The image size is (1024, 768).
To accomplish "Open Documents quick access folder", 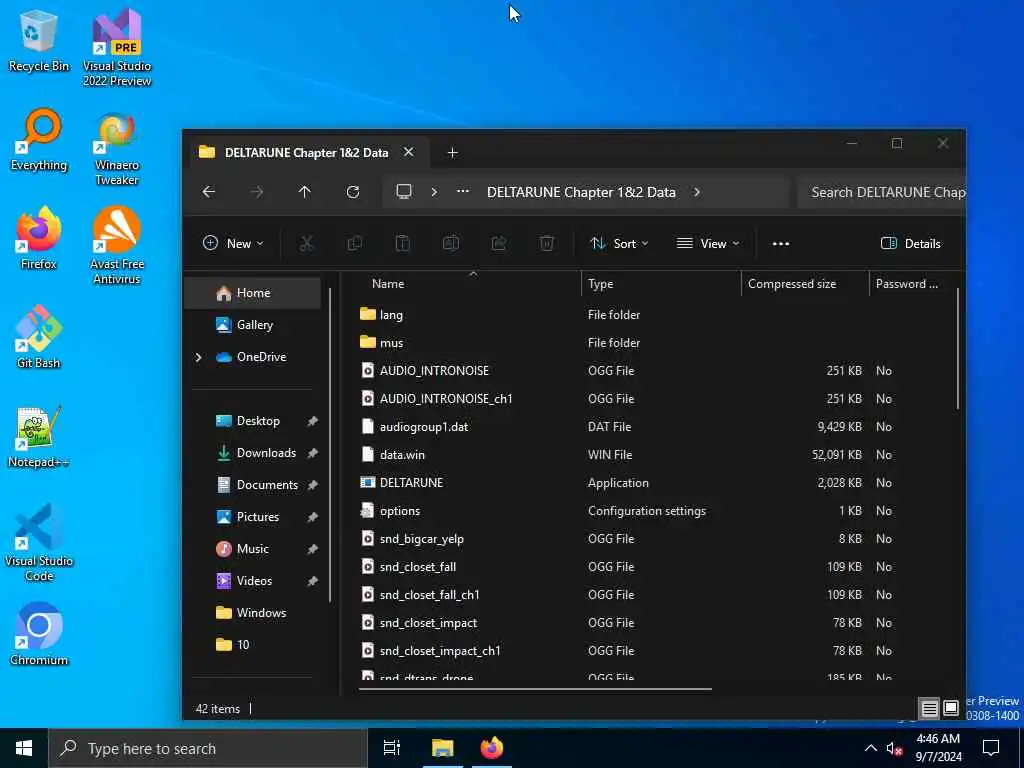I will [253, 485].
